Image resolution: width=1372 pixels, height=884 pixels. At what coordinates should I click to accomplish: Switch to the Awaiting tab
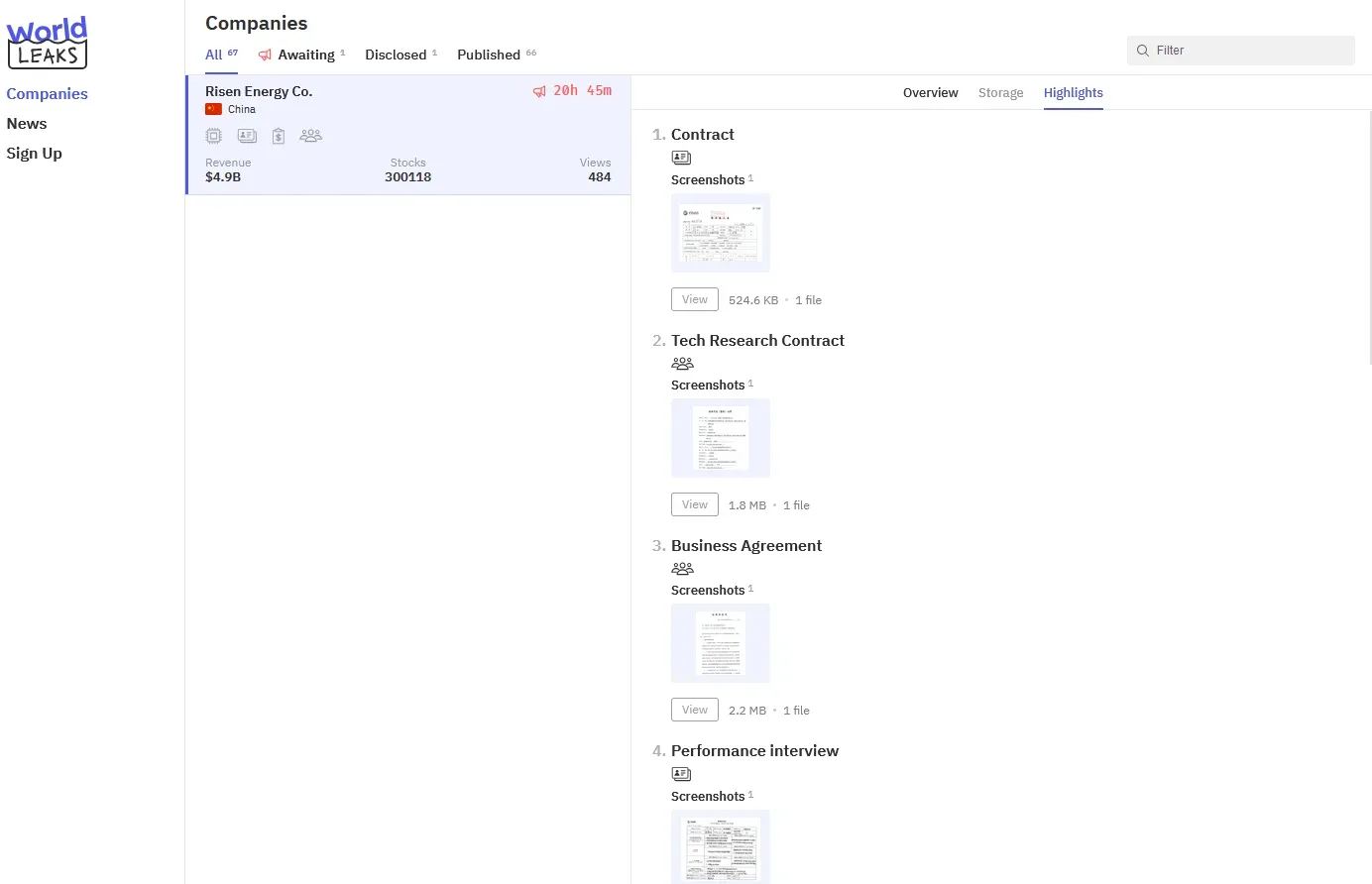coord(305,55)
